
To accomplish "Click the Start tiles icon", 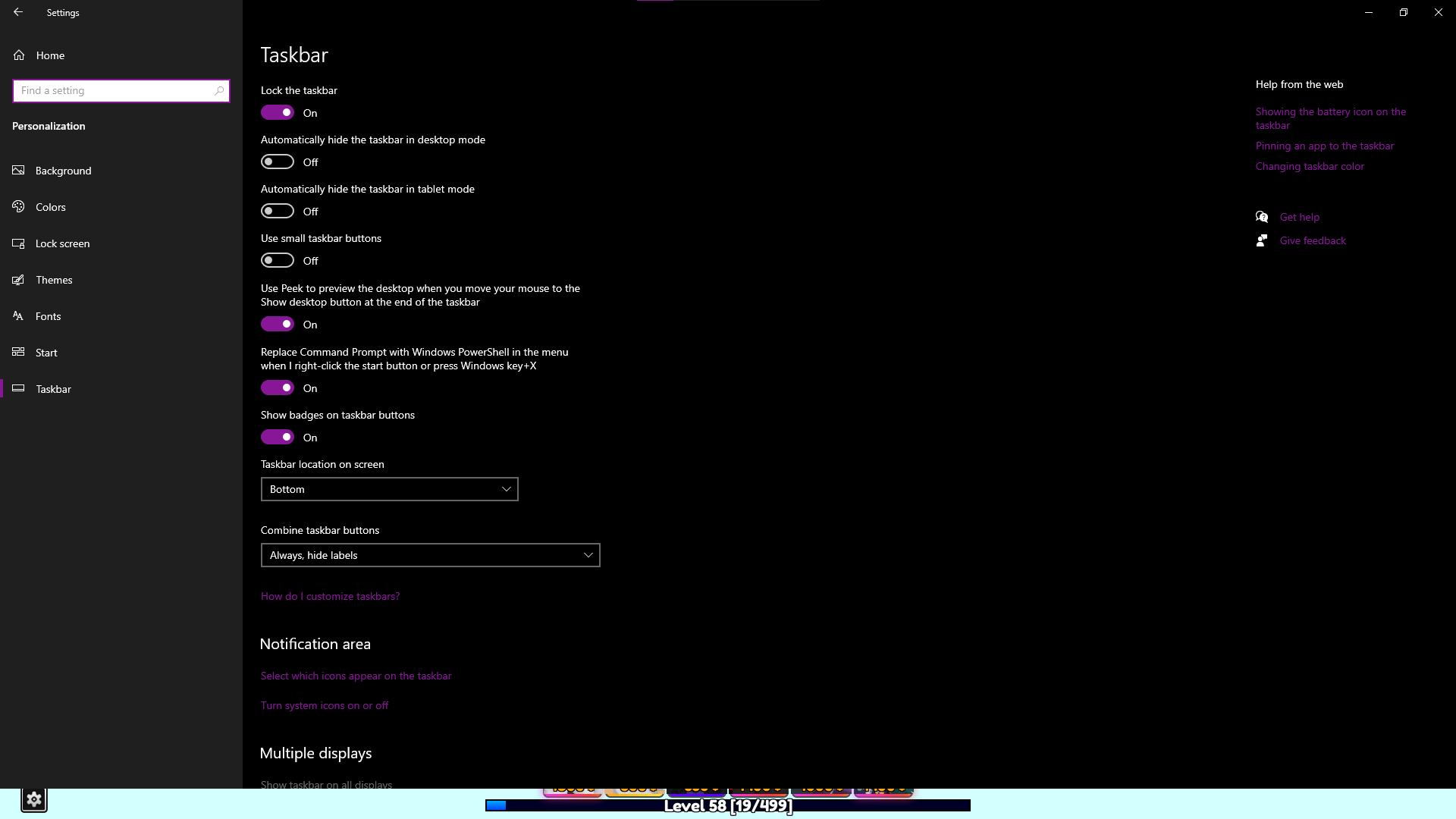I will tap(19, 352).
